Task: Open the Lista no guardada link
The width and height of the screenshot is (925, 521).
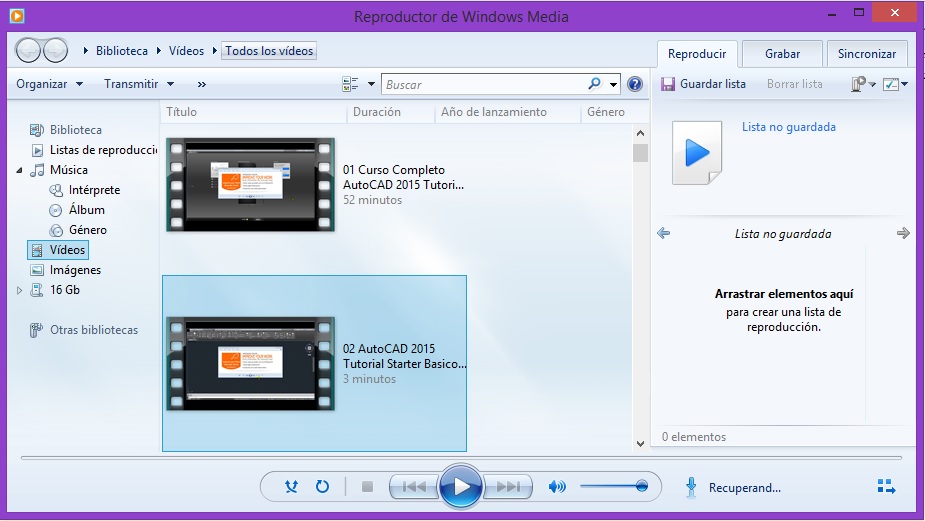Action: pyautogui.click(x=788, y=127)
